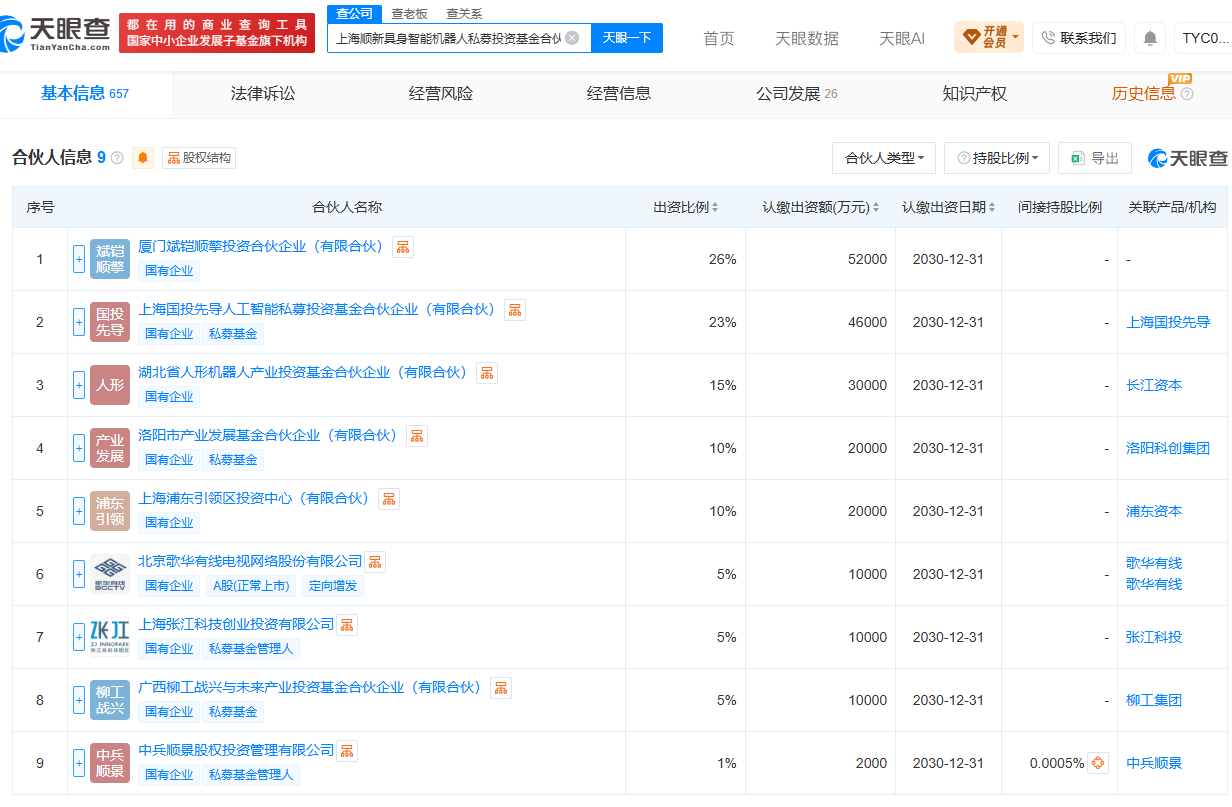Click the 天眼一下 search button
The height and width of the screenshot is (807, 1232).
point(626,38)
